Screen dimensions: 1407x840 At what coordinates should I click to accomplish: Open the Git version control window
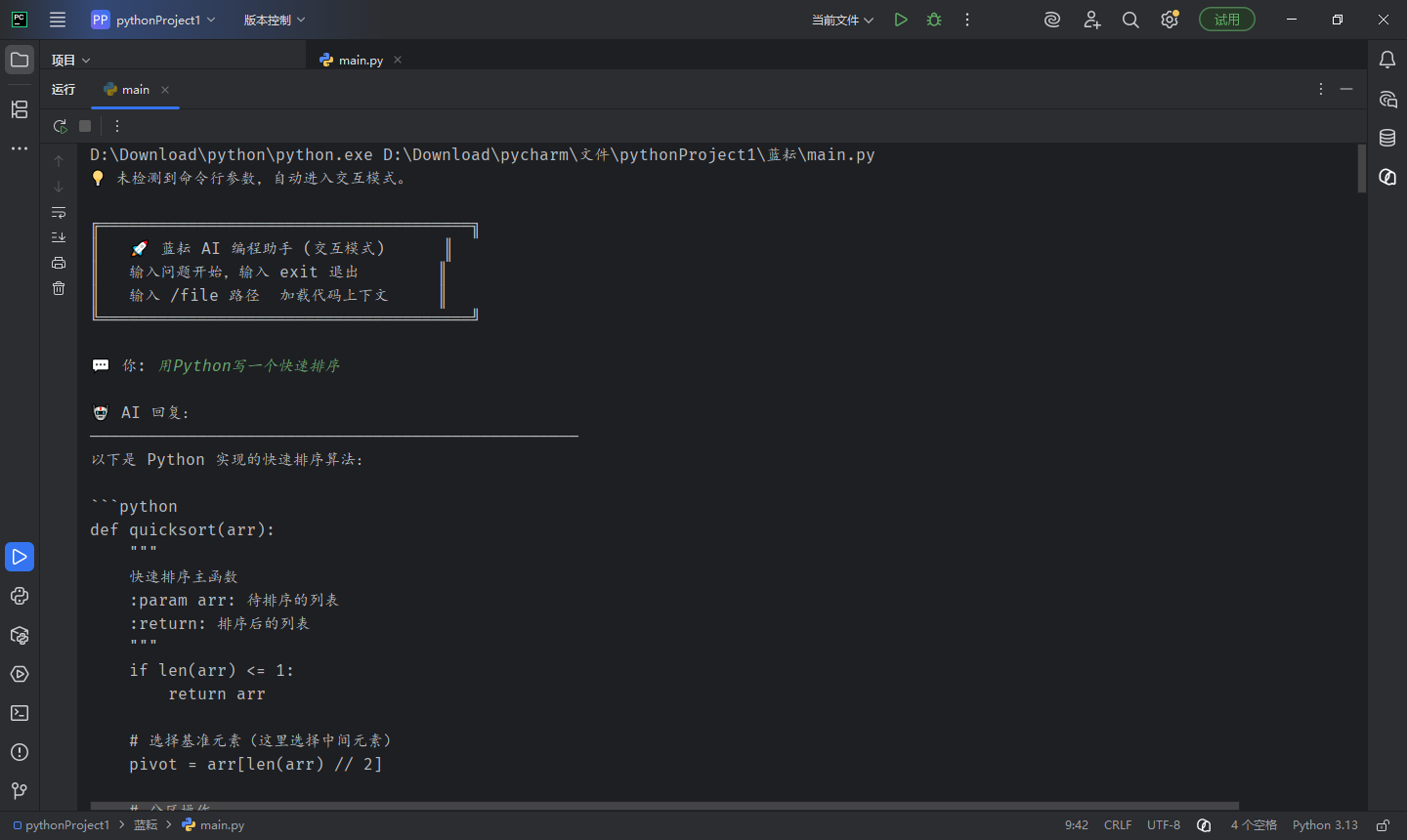[x=20, y=791]
